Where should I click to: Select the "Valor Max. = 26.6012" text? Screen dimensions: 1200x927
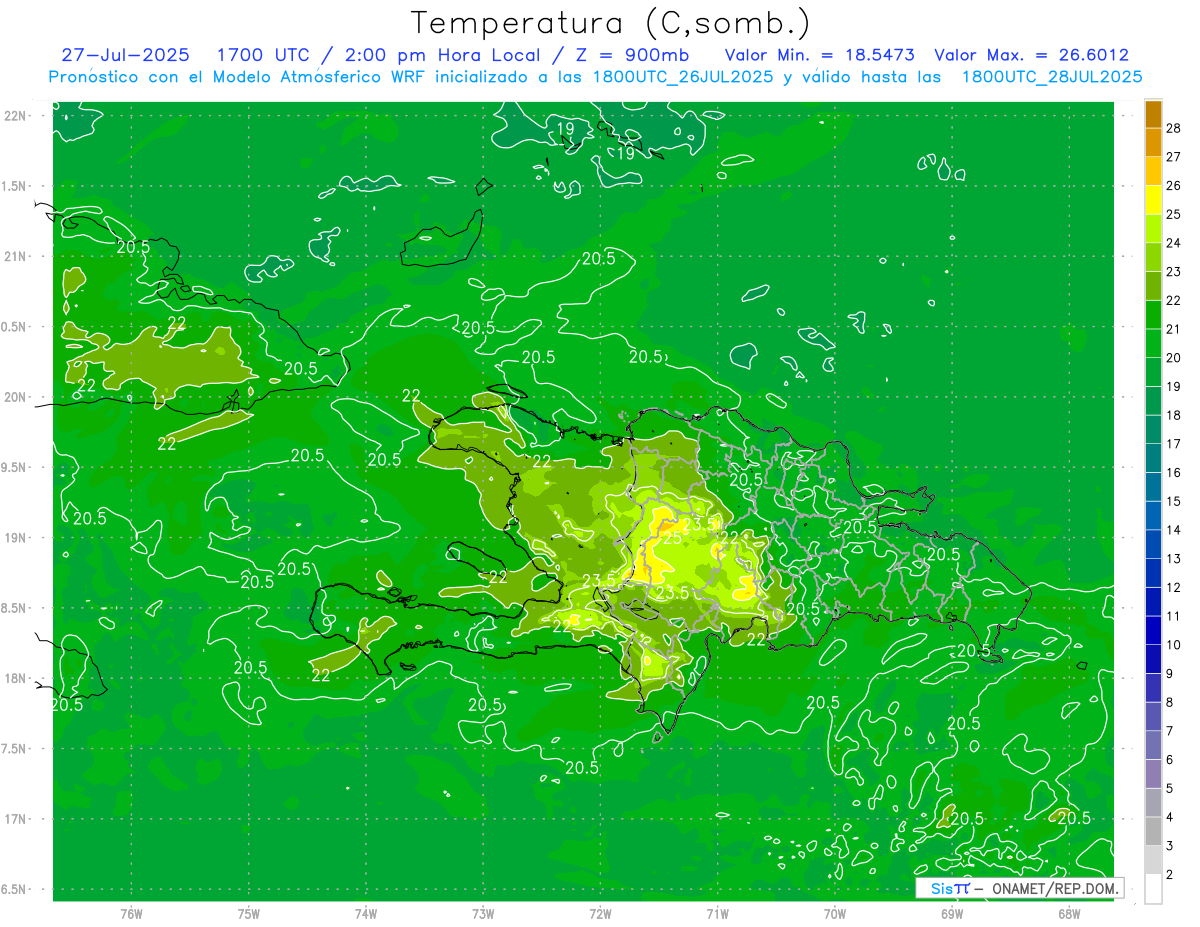click(x=1031, y=55)
